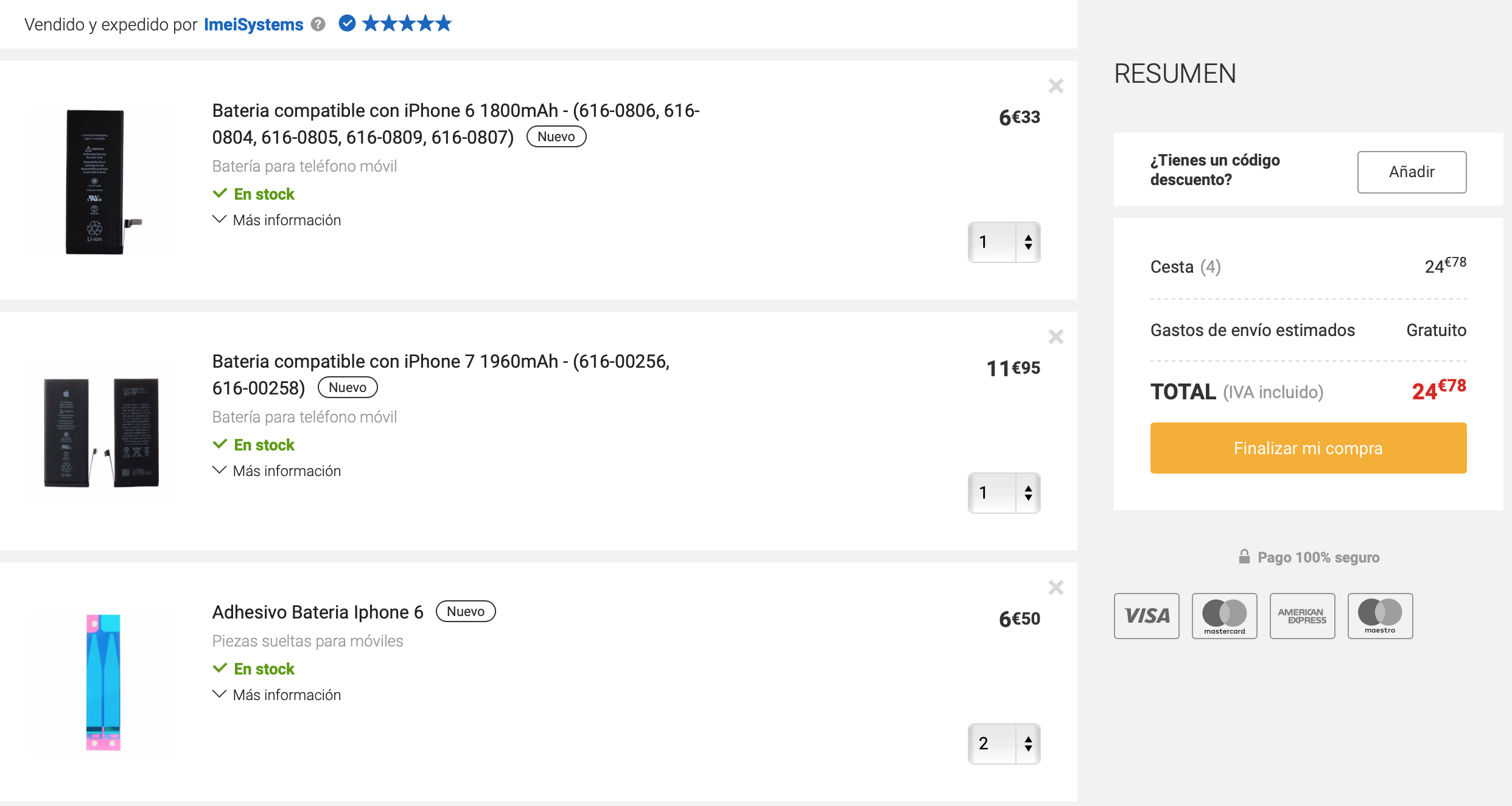Viewport: 1512px width, 806px height.
Task: Click Finalizar mi compra button
Action: 1308,448
